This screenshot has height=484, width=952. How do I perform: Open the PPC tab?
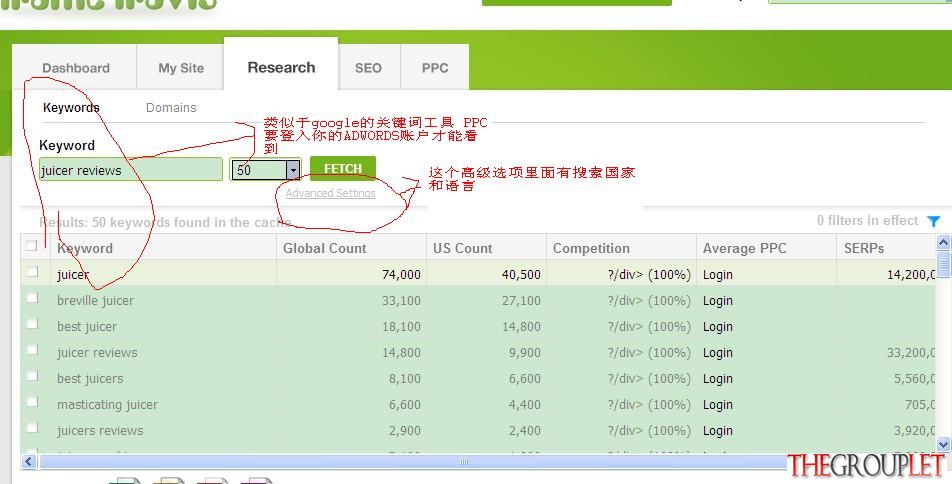435,67
